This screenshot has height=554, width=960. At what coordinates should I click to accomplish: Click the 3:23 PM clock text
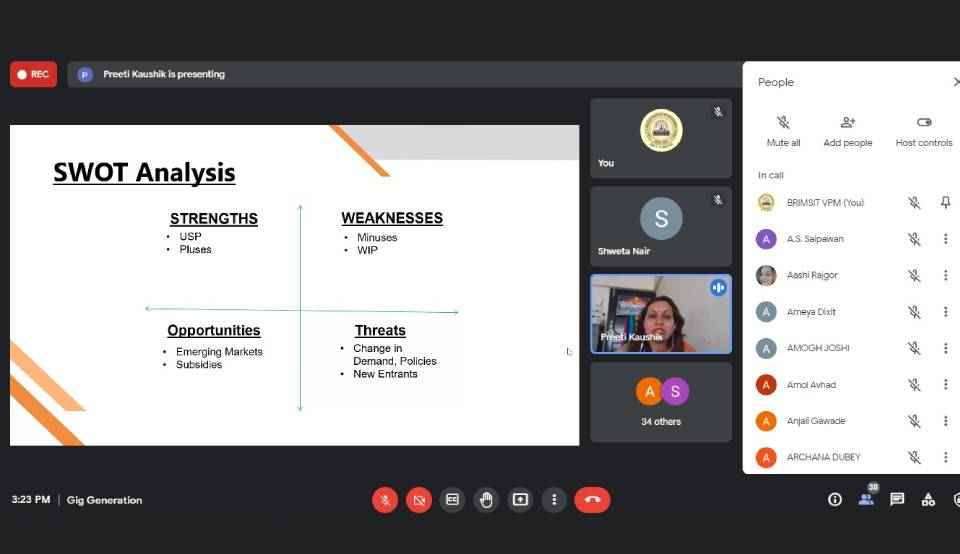point(31,500)
